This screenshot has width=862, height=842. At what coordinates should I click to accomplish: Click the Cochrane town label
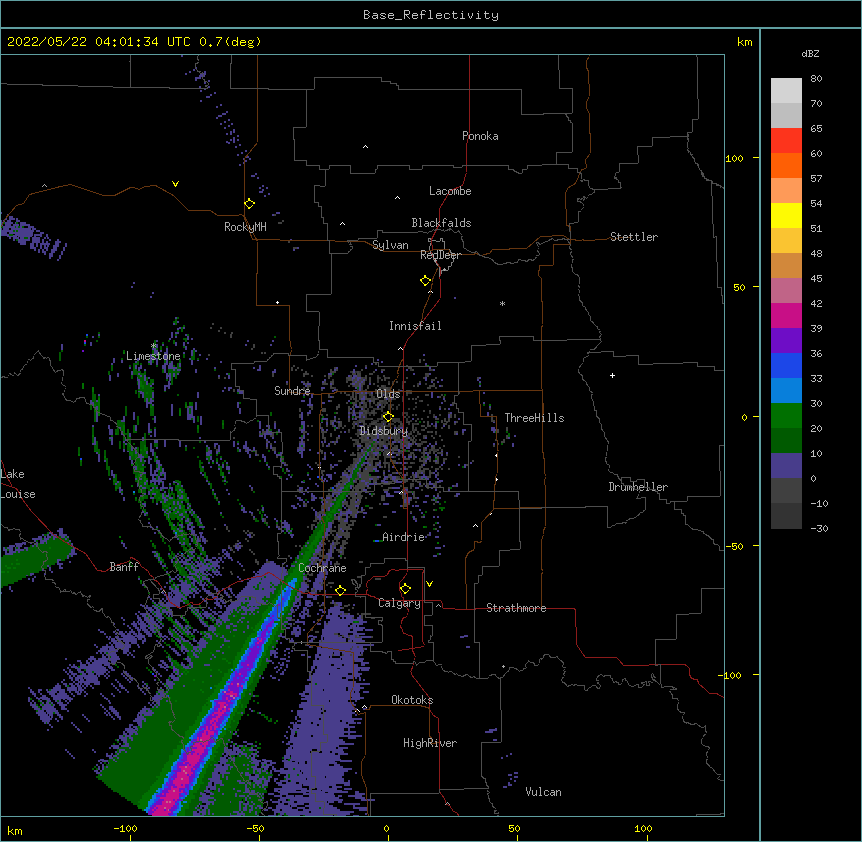(x=322, y=568)
